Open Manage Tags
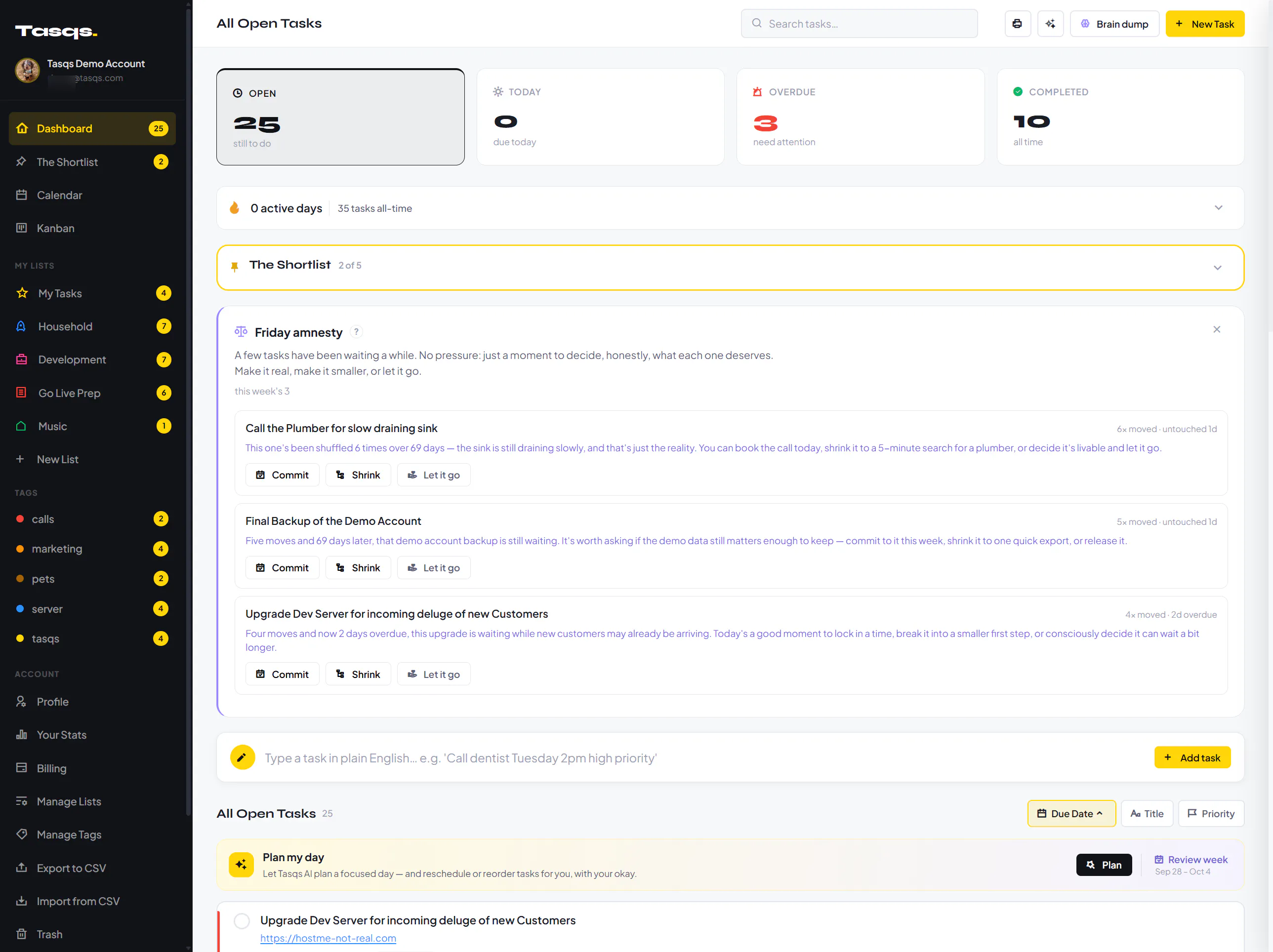This screenshot has height=952, width=1273. 92,834
